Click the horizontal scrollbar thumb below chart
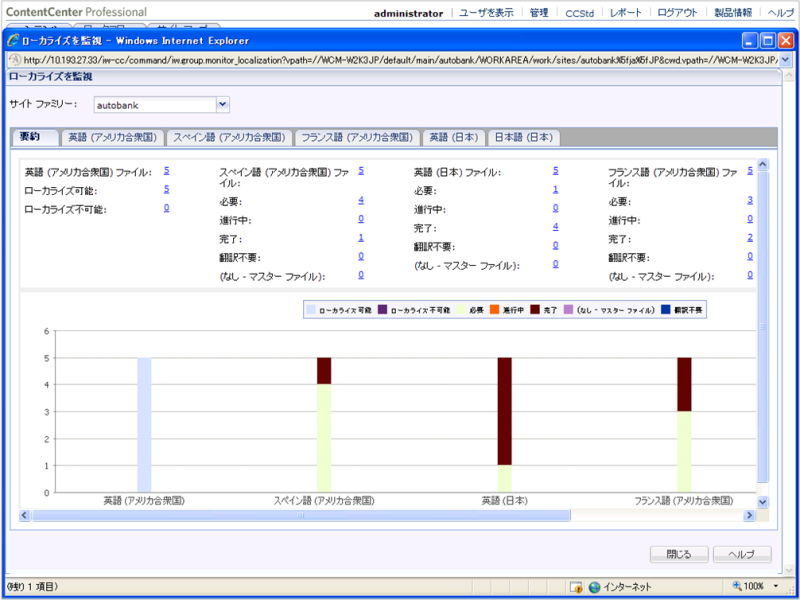This screenshot has width=800, height=600. tap(300, 516)
